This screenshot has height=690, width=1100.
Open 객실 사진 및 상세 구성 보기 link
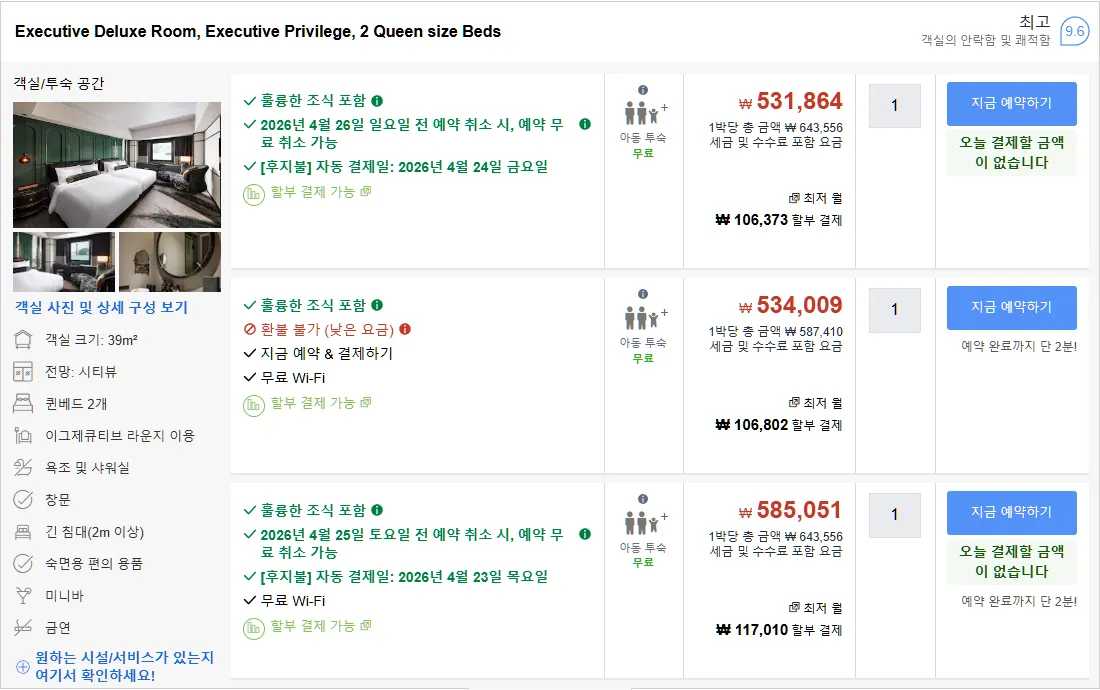[102, 307]
